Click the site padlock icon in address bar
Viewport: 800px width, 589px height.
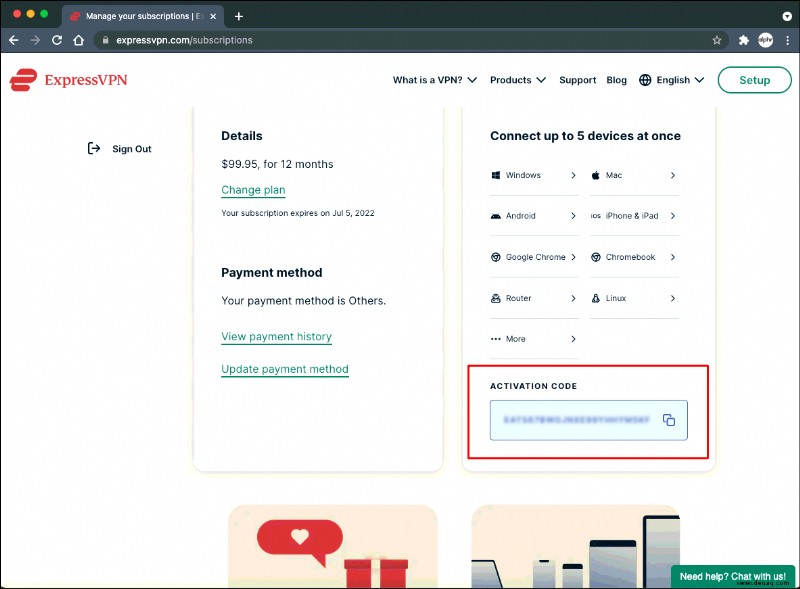pyautogui.click(x=106, y=40)
